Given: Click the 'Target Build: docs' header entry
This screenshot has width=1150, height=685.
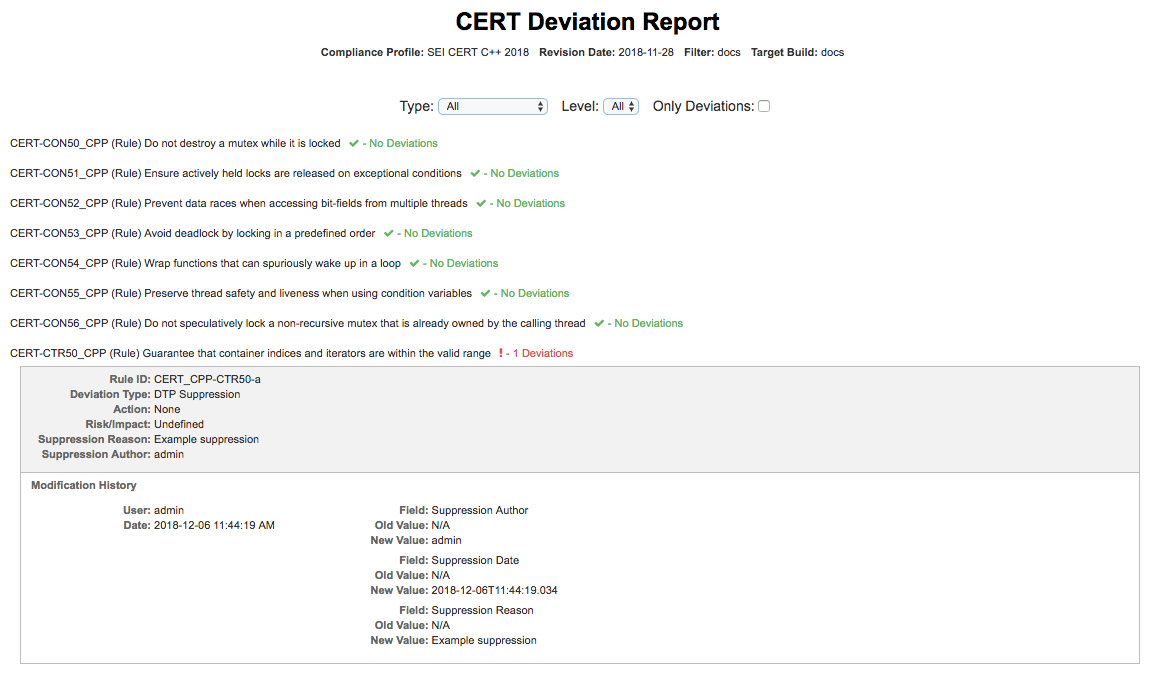Looking at the screenshot, I should coord(797,53).
